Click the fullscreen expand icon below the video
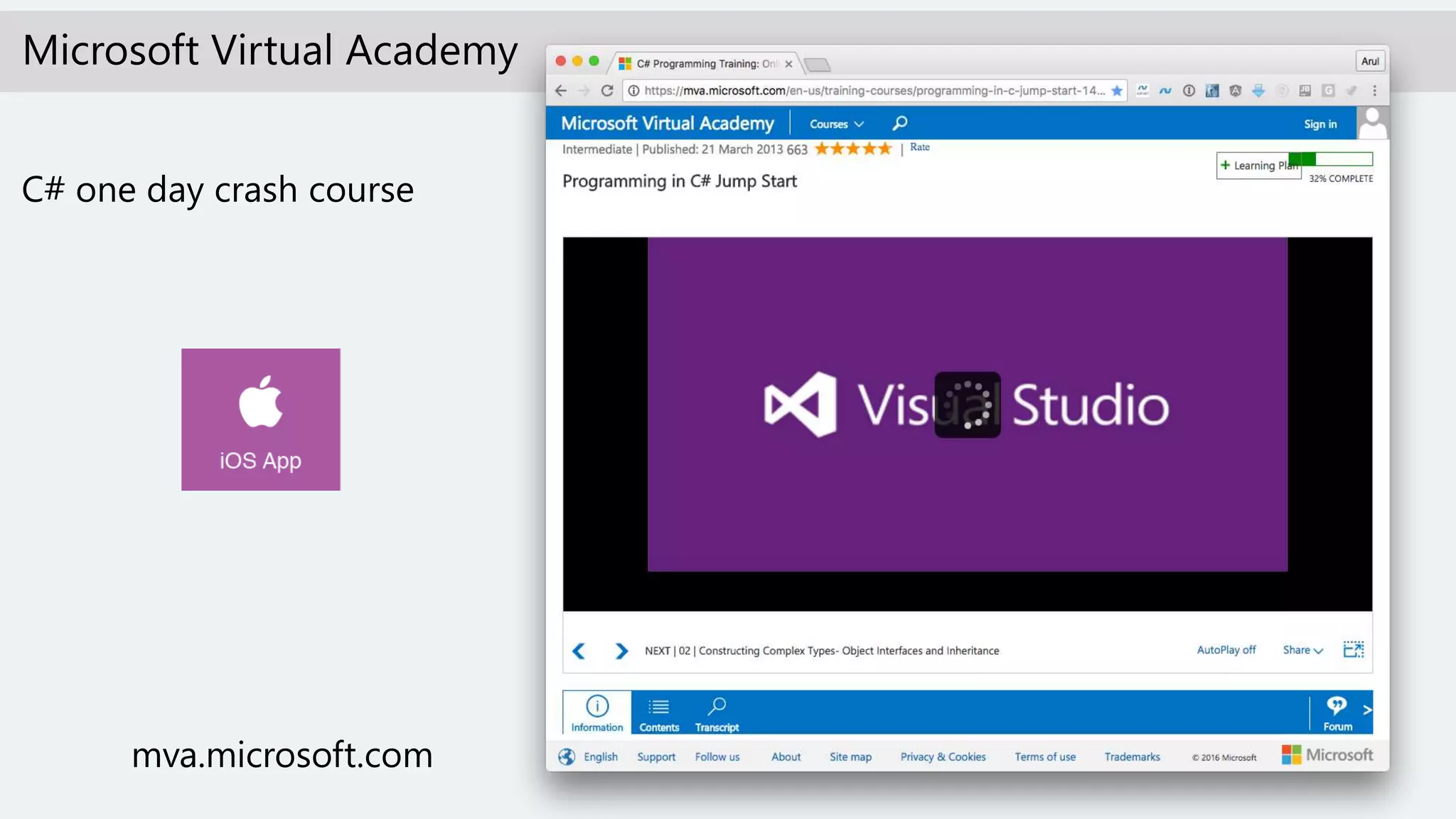 pyautogui.click(x=1354, y=649)
